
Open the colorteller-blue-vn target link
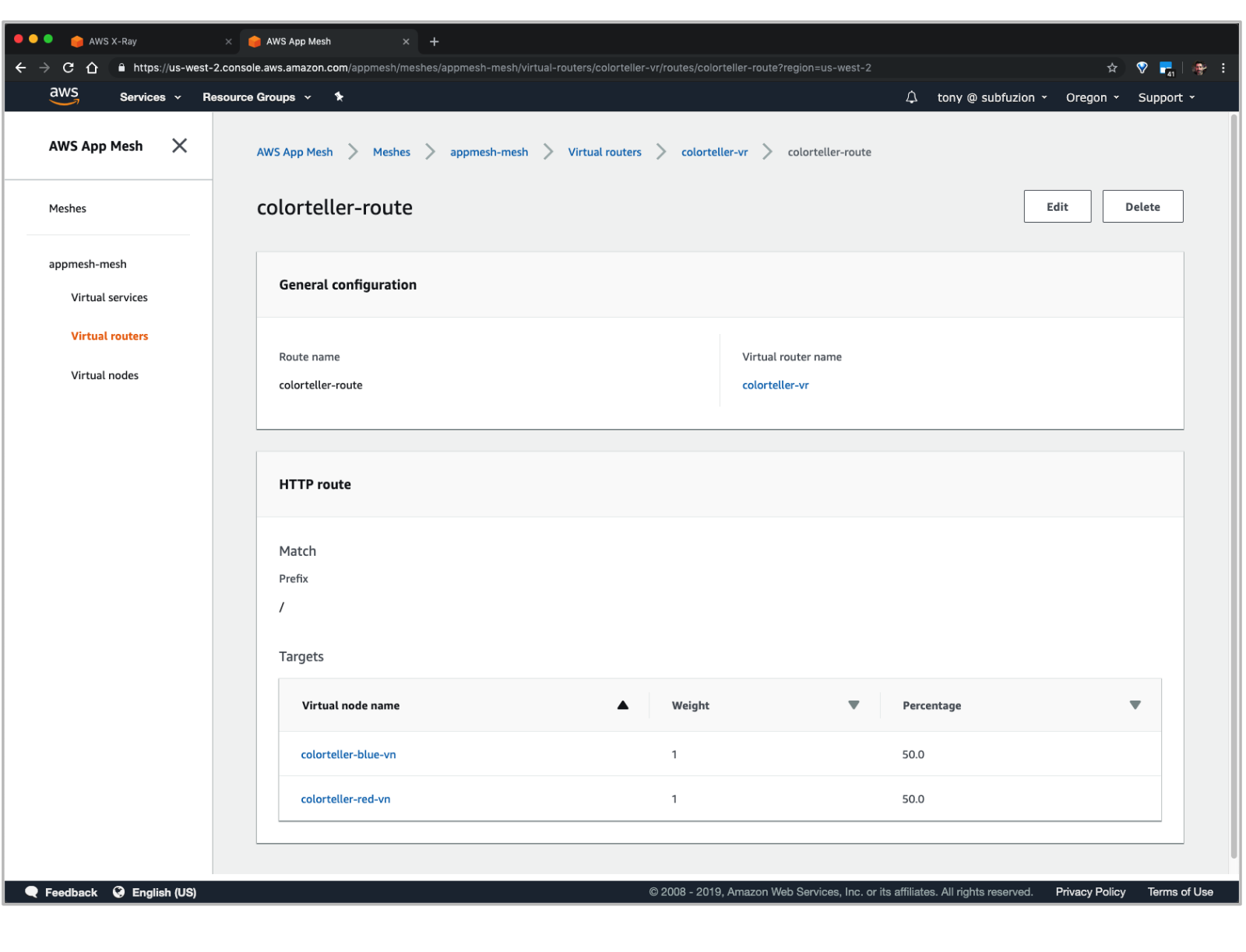pos(348,754)
